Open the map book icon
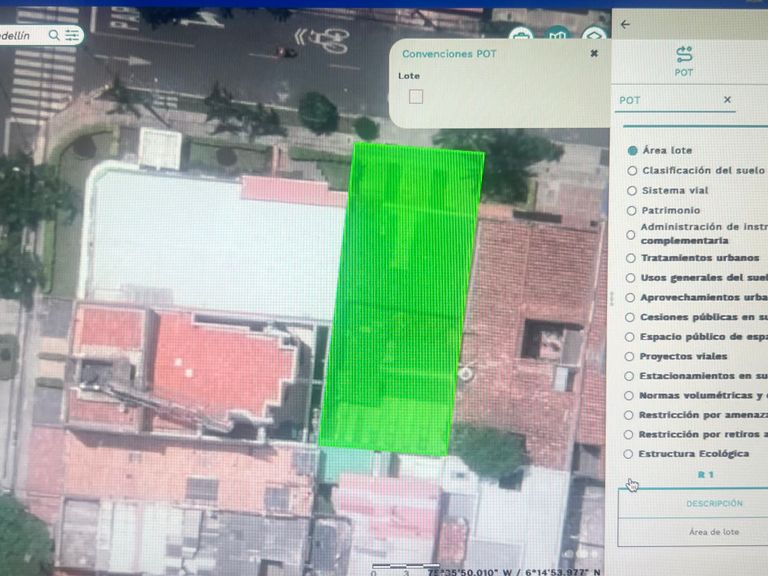 click(x=559, y=36)
